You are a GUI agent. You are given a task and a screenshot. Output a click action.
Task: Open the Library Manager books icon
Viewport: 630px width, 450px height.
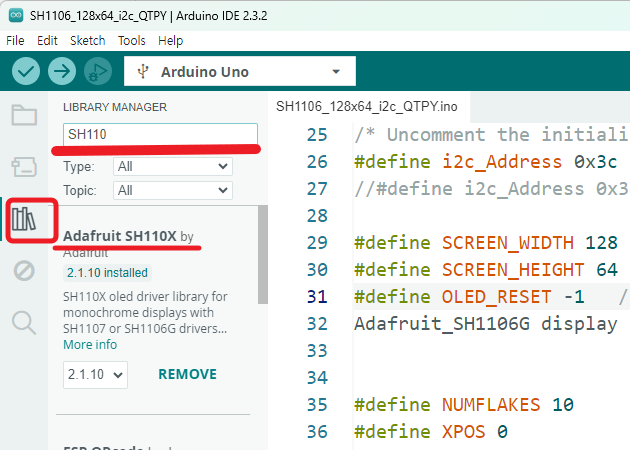[x=24, y=219]
